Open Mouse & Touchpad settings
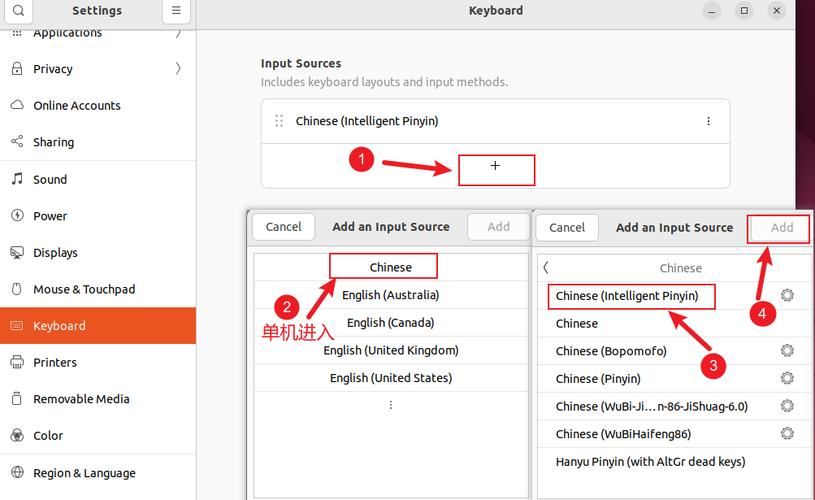Screen dimensions: 815x500 98,289
